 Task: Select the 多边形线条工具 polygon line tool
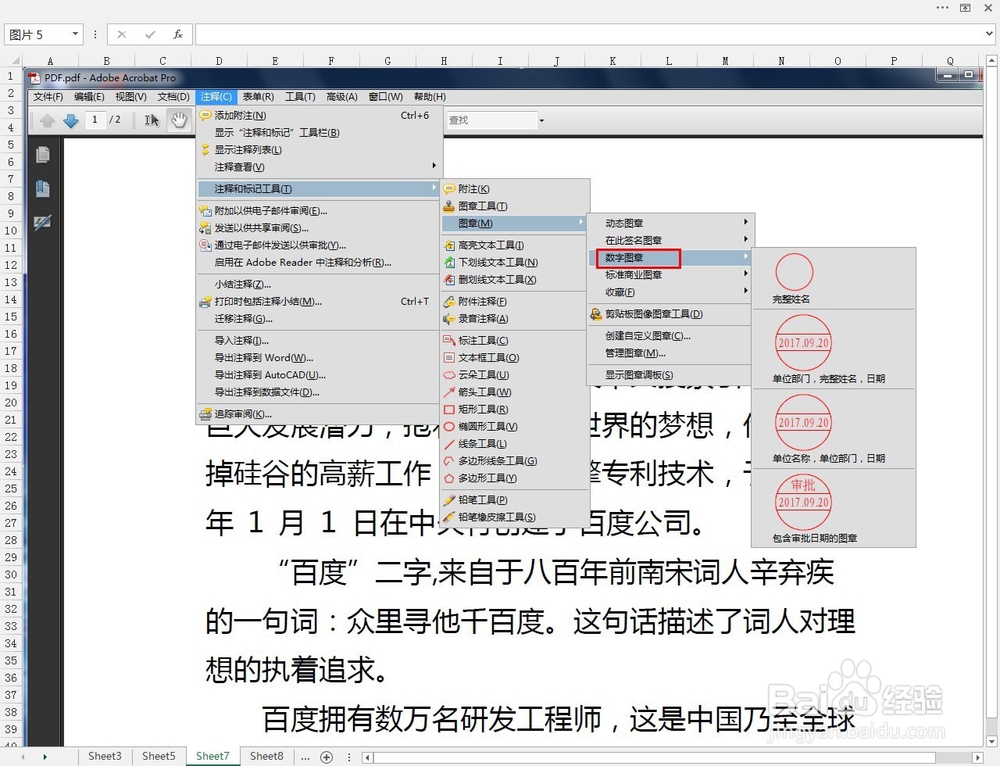[514, 460]
